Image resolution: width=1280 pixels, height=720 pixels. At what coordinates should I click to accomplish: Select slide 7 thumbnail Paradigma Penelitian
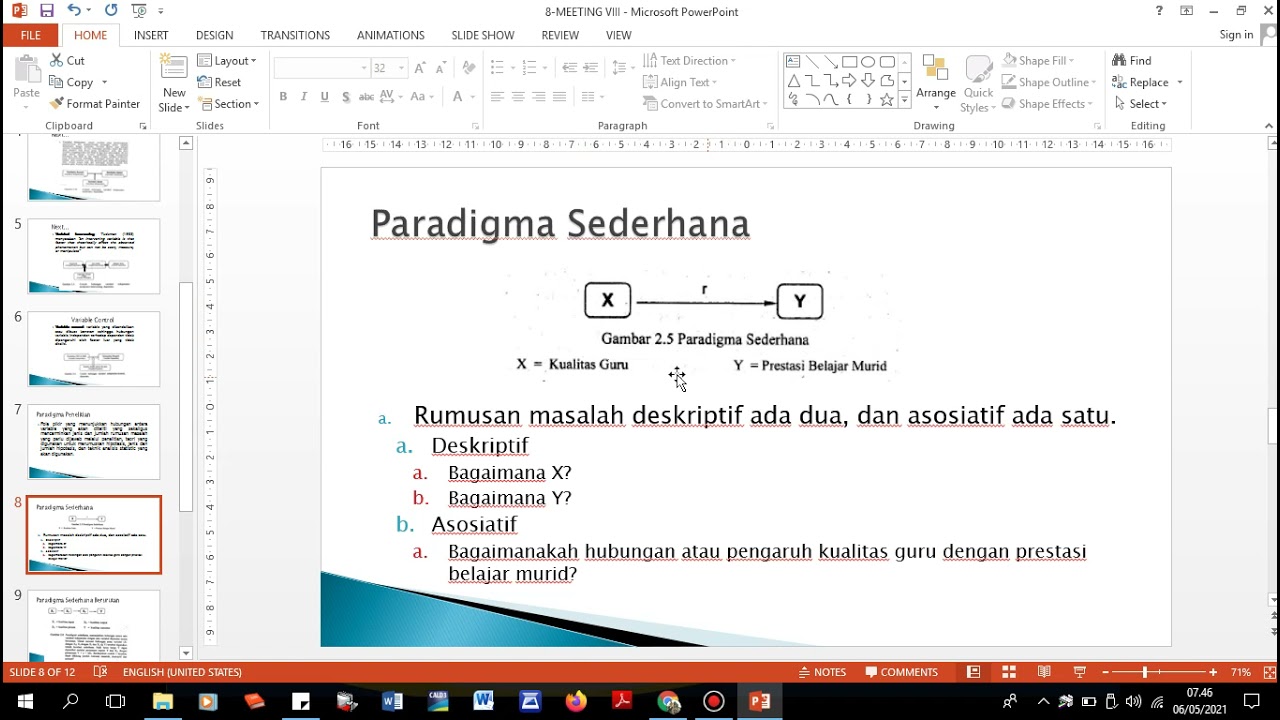pos(94,442)
